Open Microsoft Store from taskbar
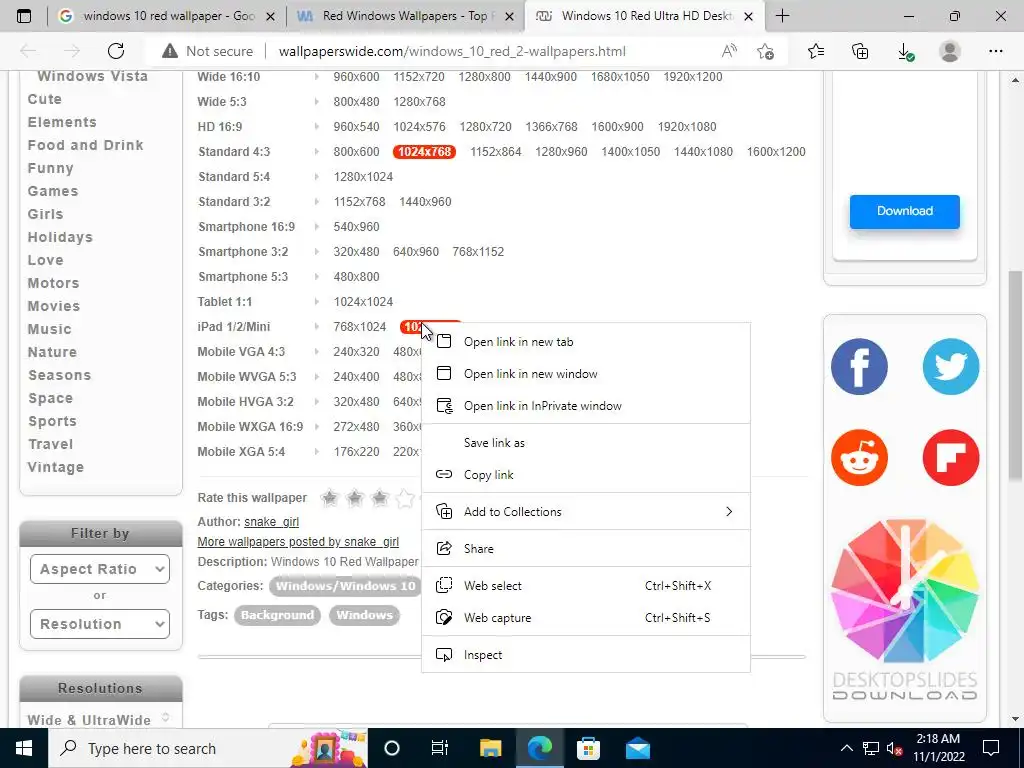 tap(588, 748)
